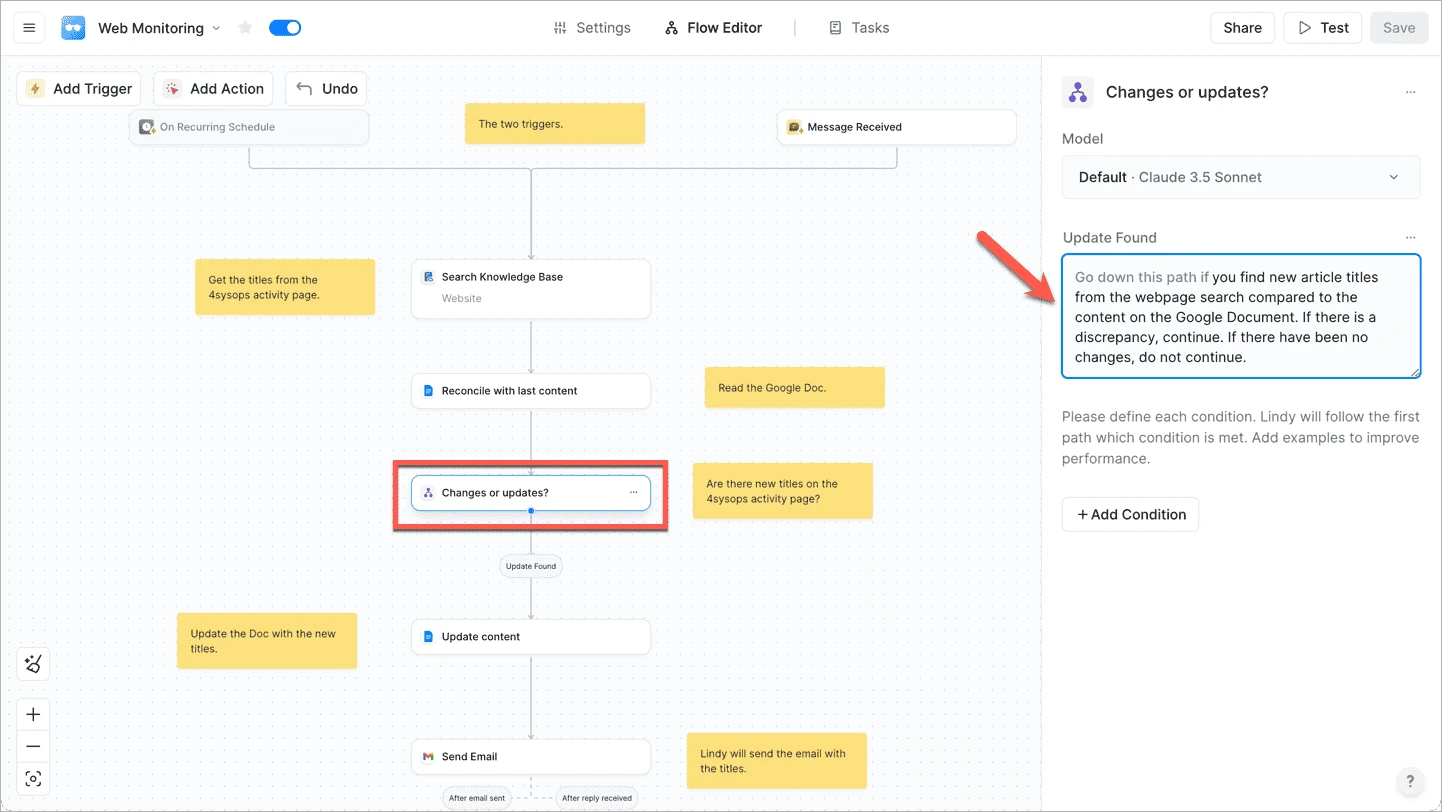The width and height of the screenshot is (1442, 812).
Task: Click the ellipsis beside Update Found
Action: pos(1410,237)
